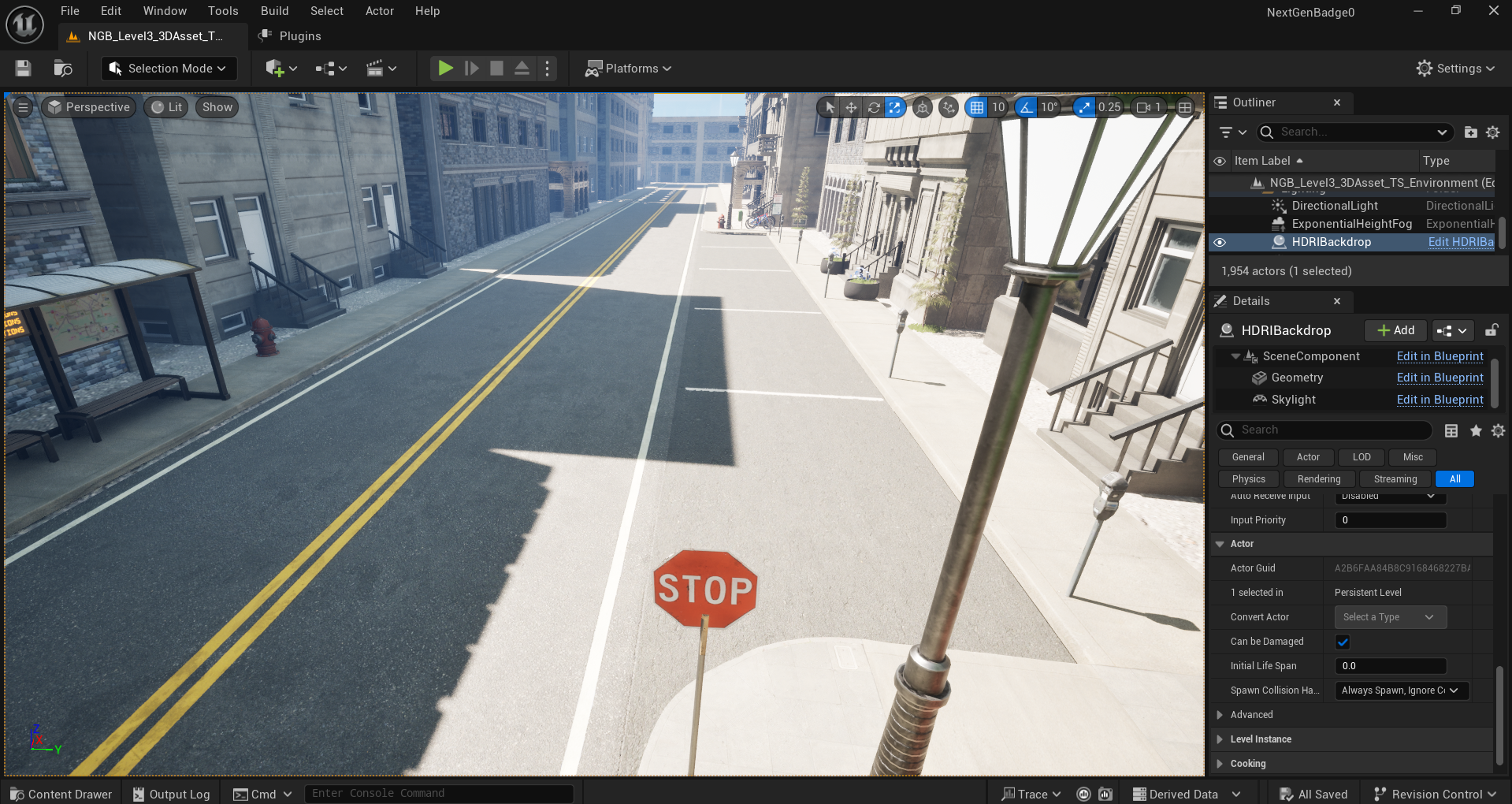1512x804 pixels.
Task: Uncheck the Can be Damaged checkbox
Action: coord(1342,642)
